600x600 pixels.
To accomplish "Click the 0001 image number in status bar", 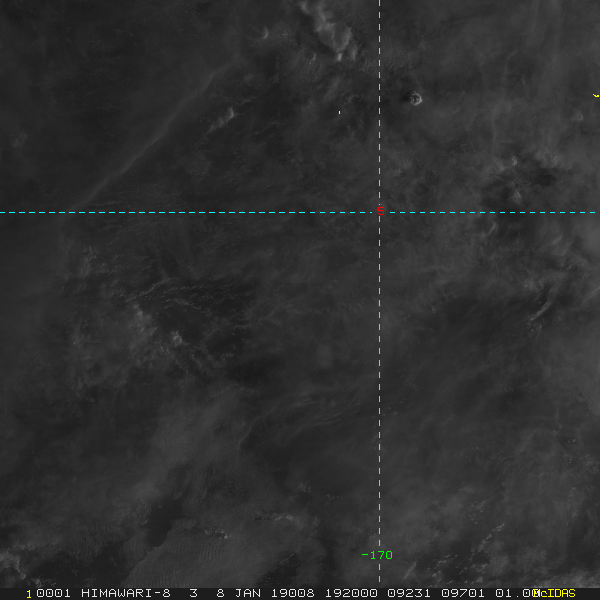I will pyautogui.click(x=53, y=593).
